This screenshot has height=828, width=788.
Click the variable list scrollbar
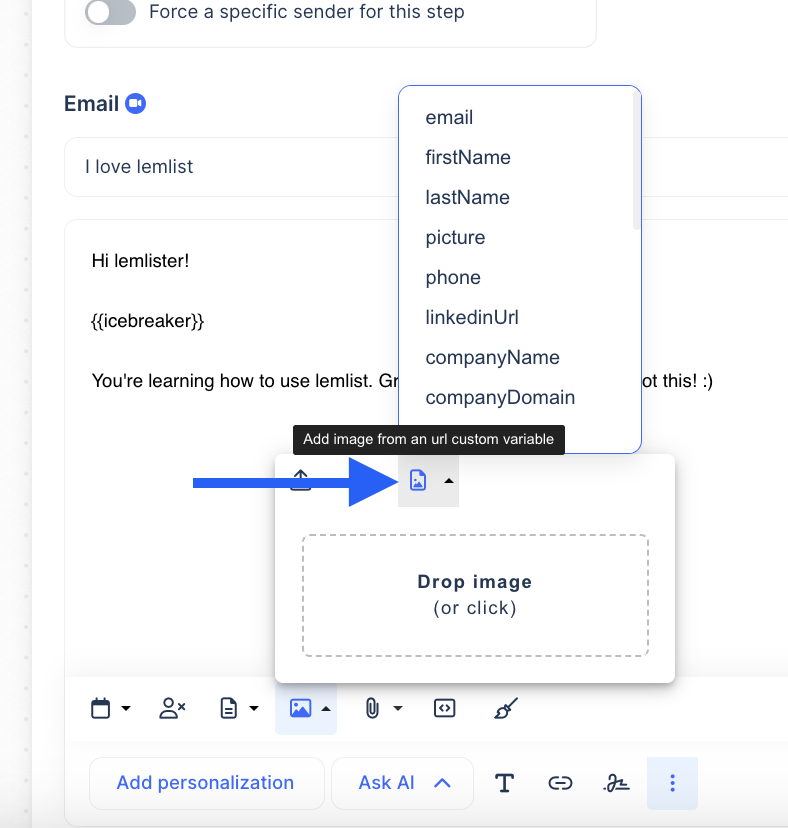point(636,161)
